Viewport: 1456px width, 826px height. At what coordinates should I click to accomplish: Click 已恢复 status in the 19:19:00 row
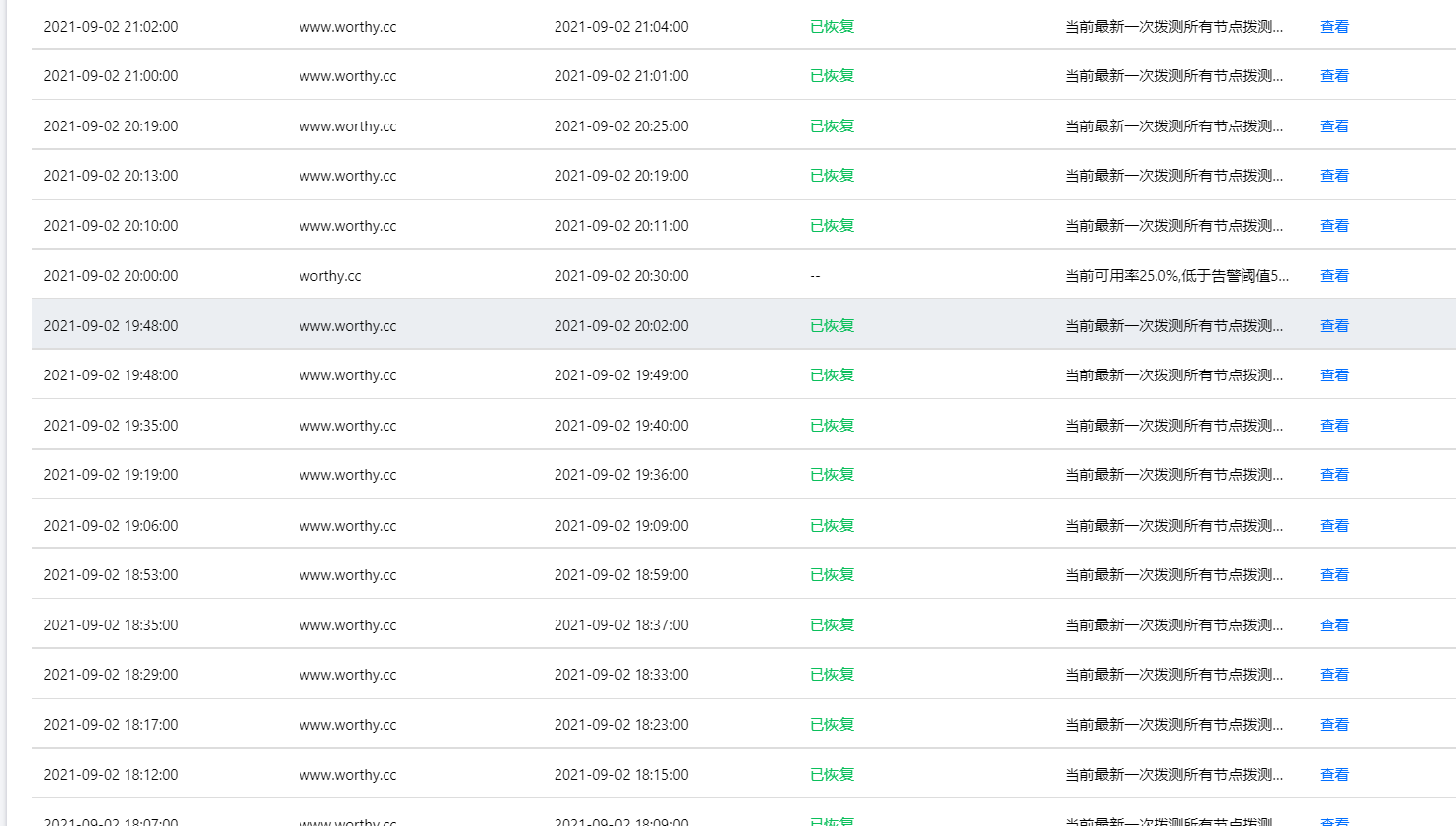(831, 475)
